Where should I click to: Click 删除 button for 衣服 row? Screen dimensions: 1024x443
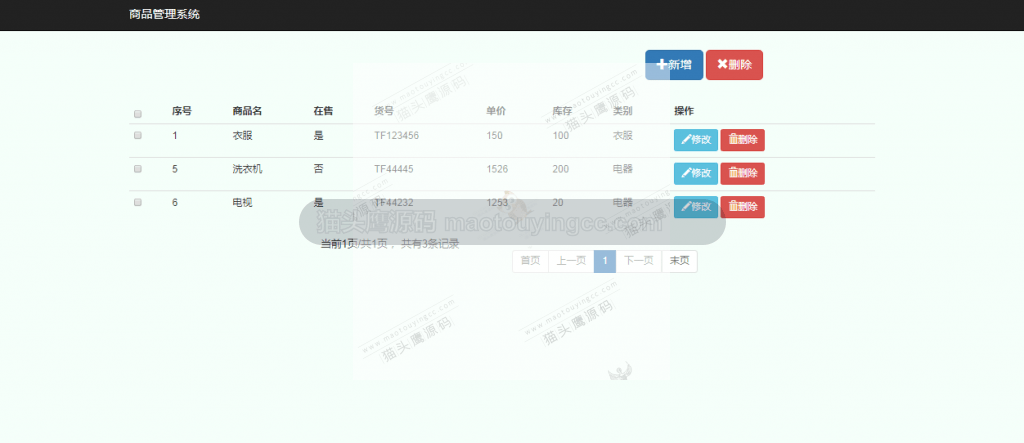tap(743, 140)
